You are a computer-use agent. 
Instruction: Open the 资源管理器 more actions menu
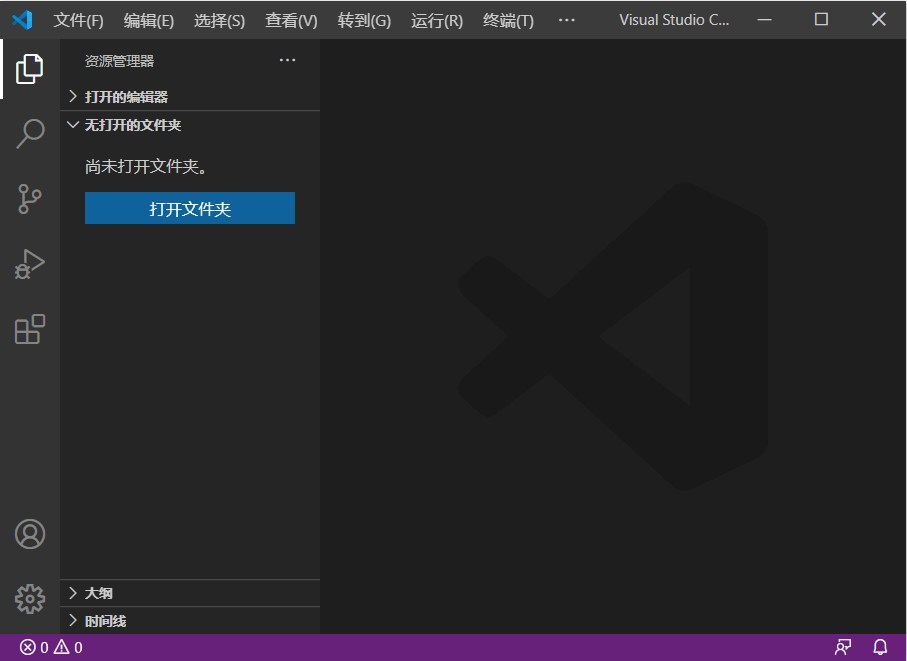pyautogui.click(x=288, y=60)
